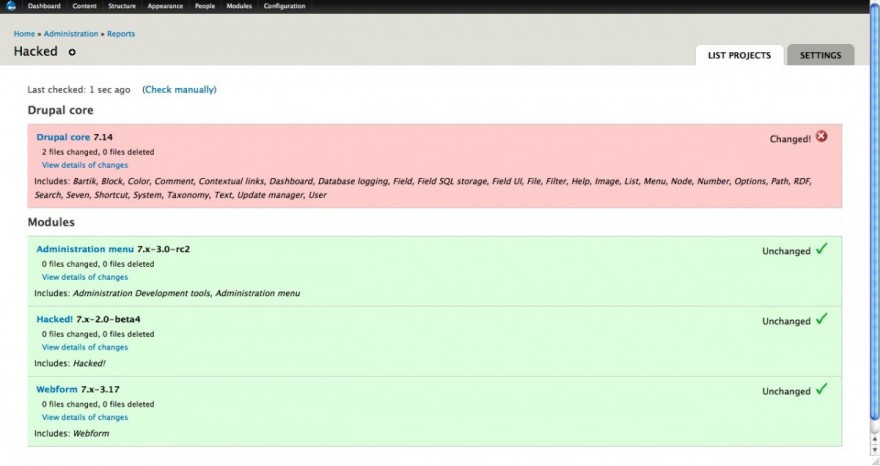Open the Settings tab

click(x=820, y=55)
